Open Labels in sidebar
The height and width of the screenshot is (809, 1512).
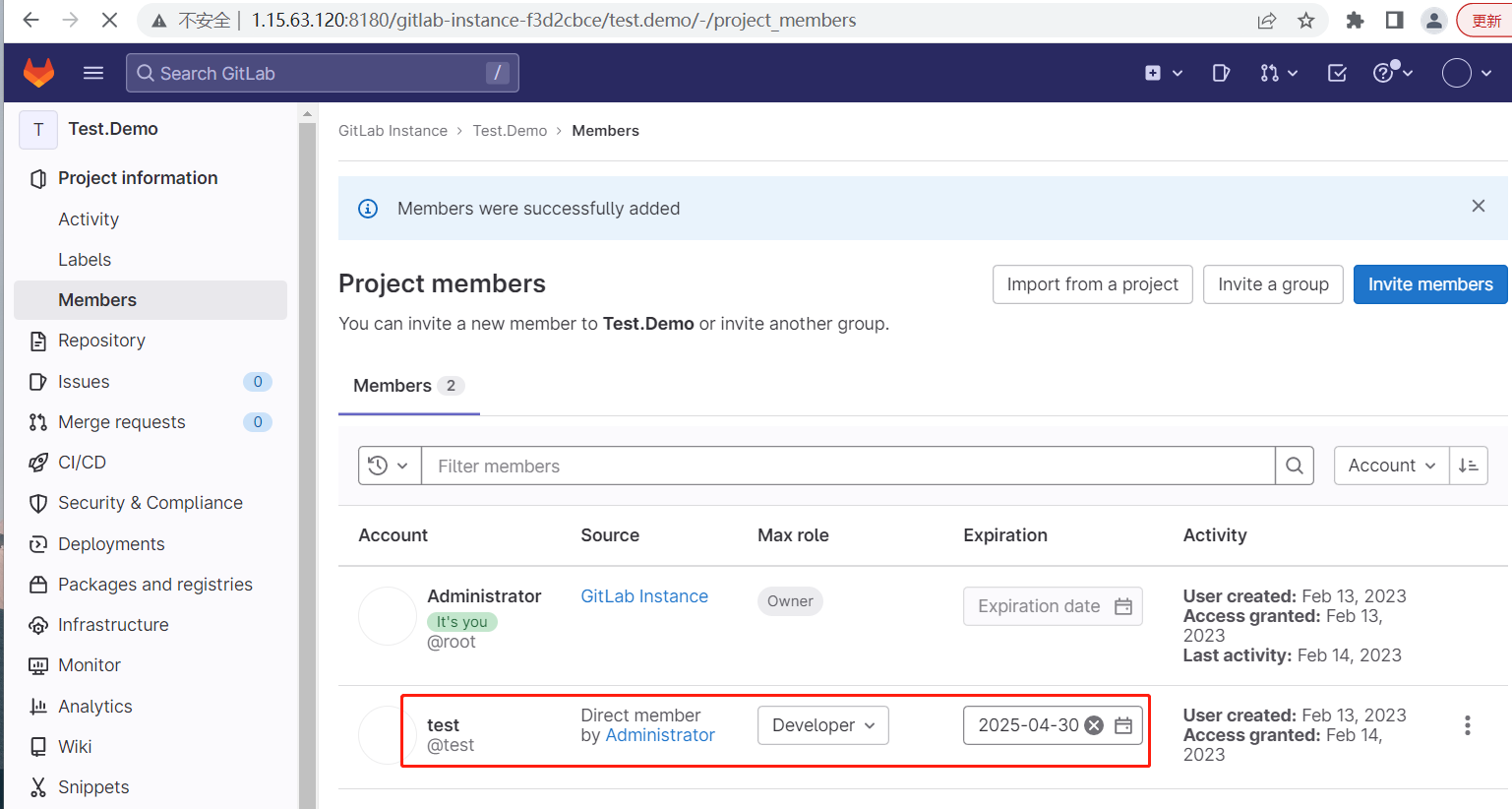85,260
